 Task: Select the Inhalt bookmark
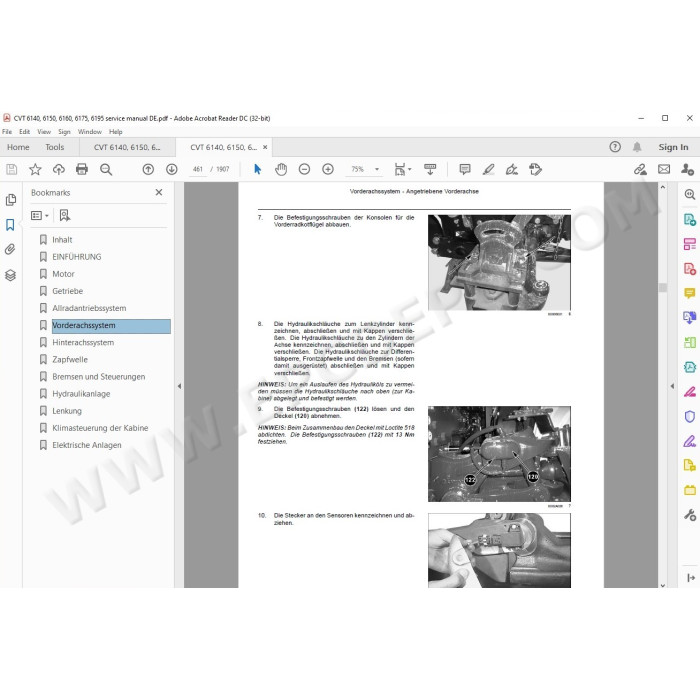click(x=62, y=240)
